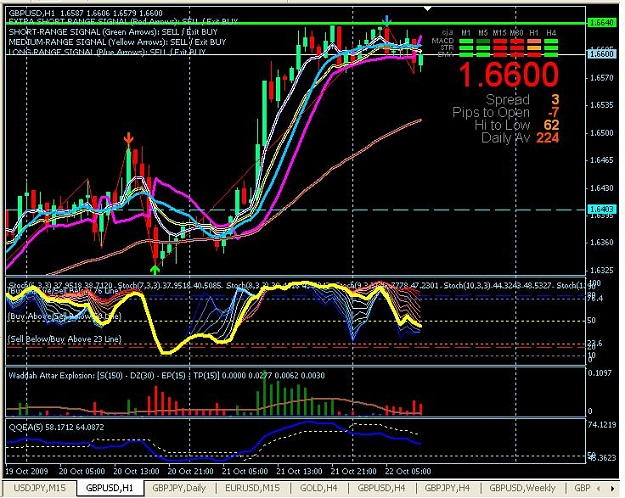Image resolution: width=625 pixels, height=498 pixels.
Task: Click the blue down arrow at chart top
Action: point(386,21)
